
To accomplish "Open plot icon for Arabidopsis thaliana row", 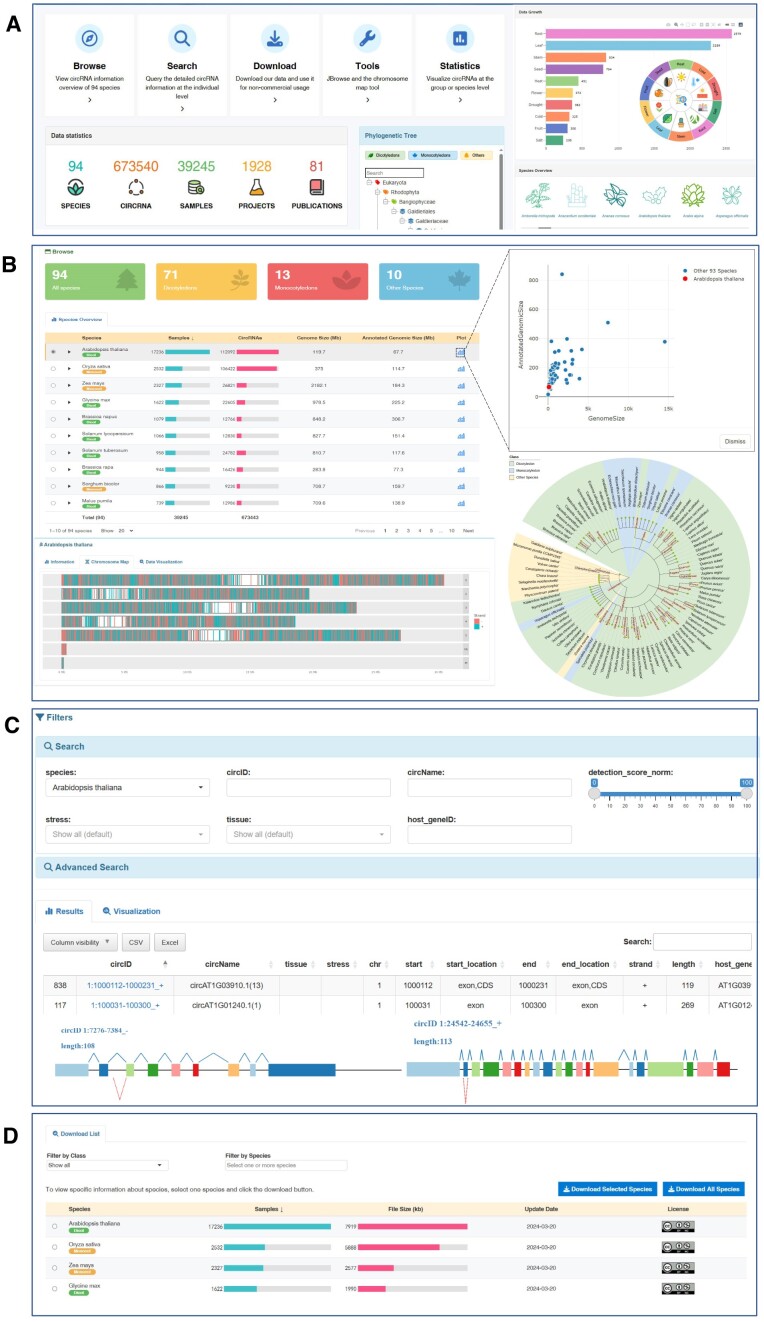I will pyautogui.click(x=461, y=352).
